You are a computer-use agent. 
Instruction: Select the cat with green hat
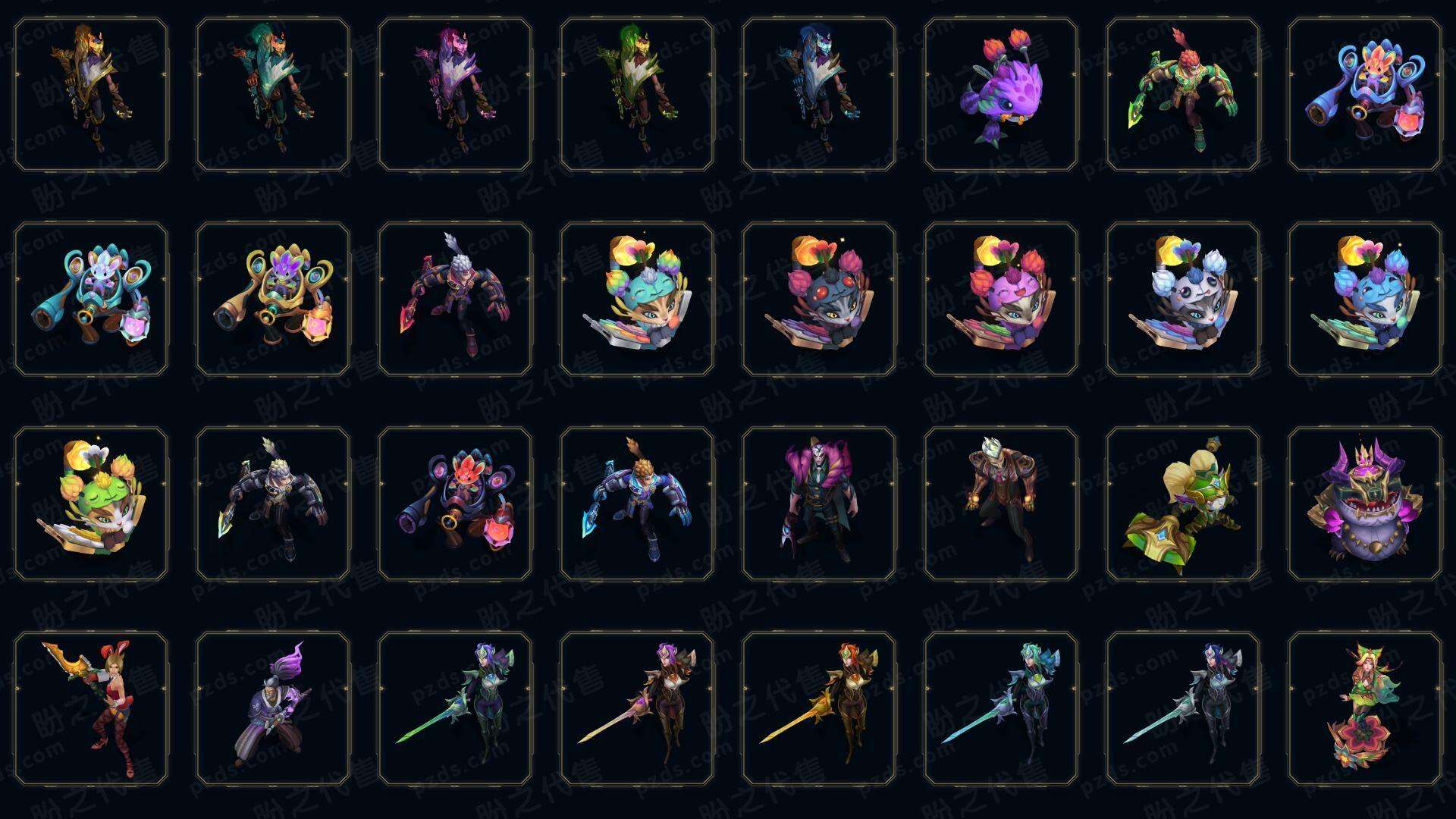click(91, 504)
